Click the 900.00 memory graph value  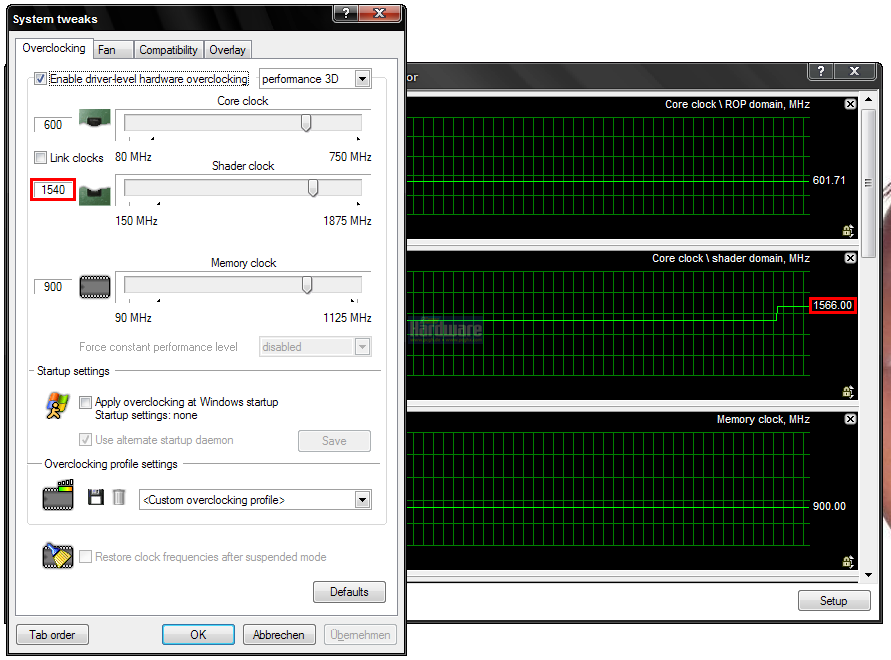coord(829,506)
